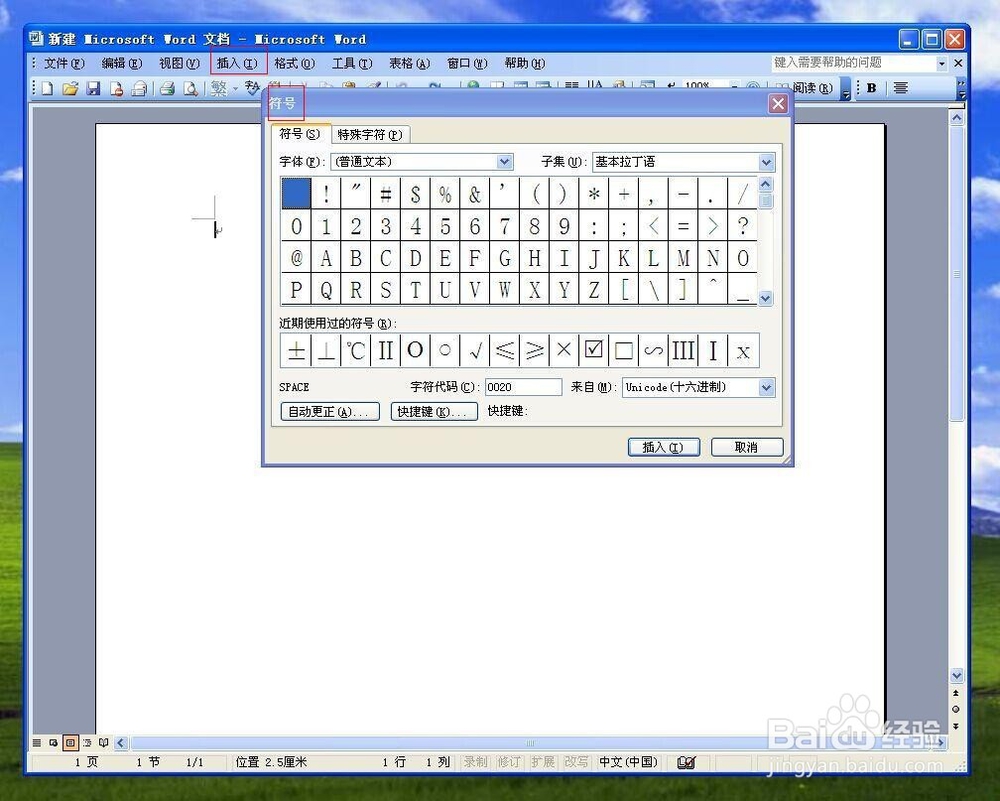Click the document vertical scrollbar up arrow
The height and width of the screenshot is (801, 1000).
pyautogui.click(x=957, y=117)
